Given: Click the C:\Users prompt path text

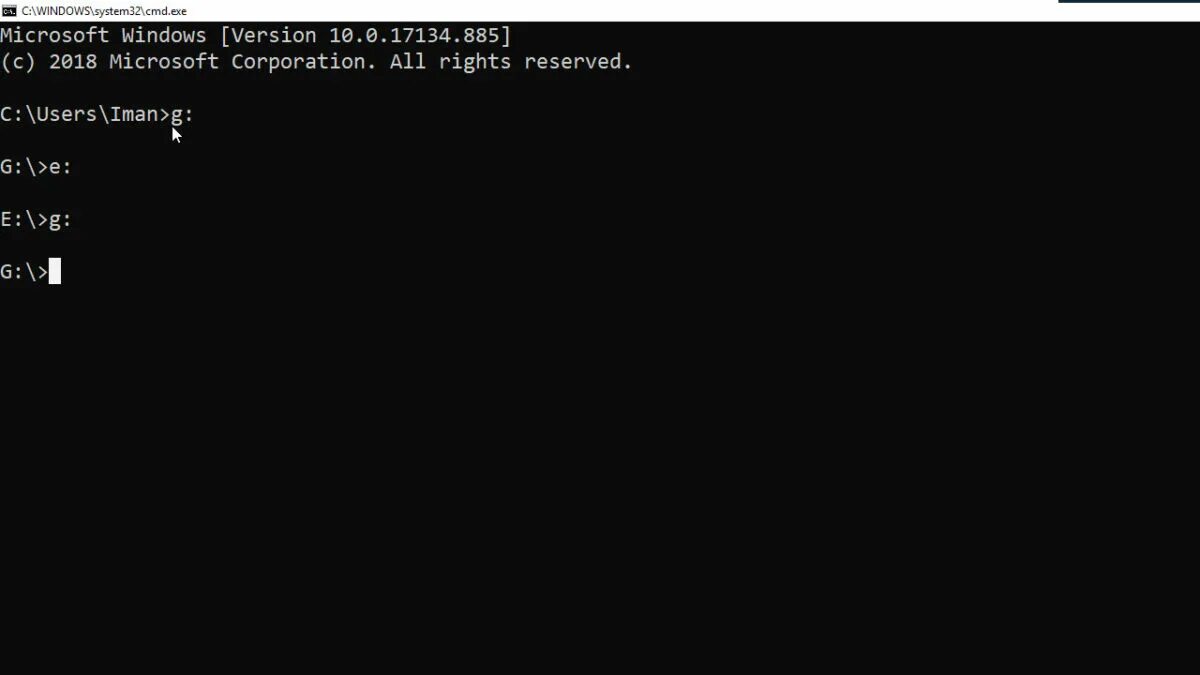Looking at the screenshot, I should (x=48, y=114).
